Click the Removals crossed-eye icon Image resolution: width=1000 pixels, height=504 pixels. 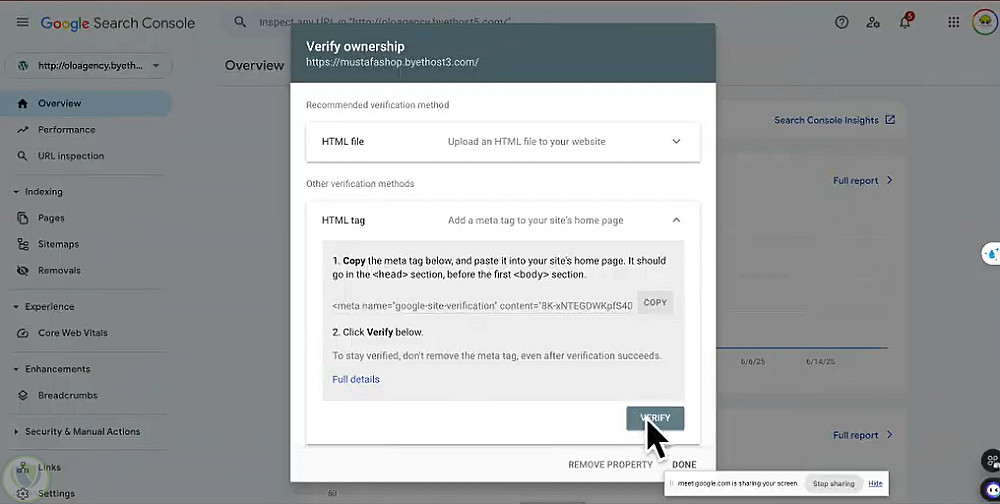[x=23, y=271]
